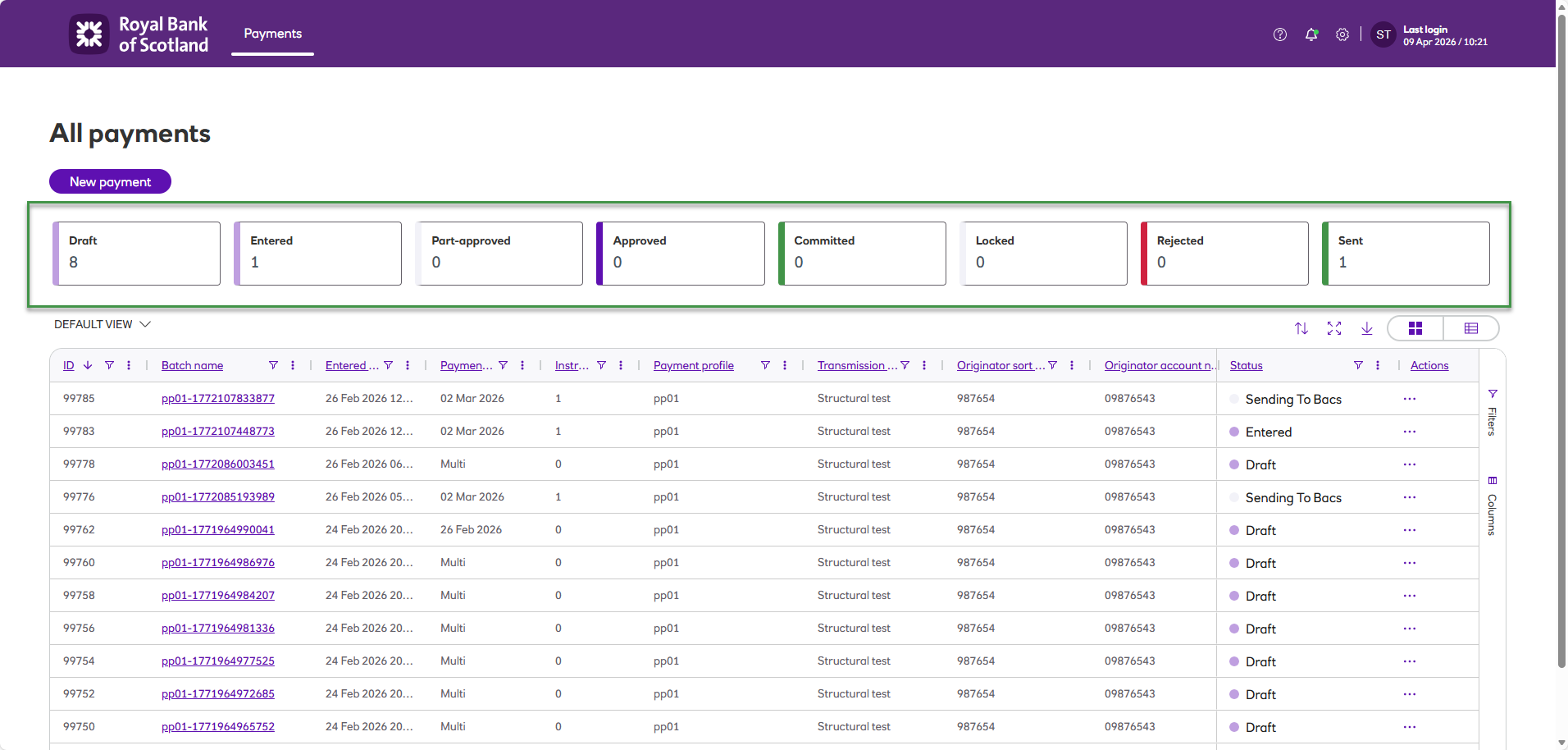
Task: Select the Part-approved status card
Action: (x=499, y=254)
